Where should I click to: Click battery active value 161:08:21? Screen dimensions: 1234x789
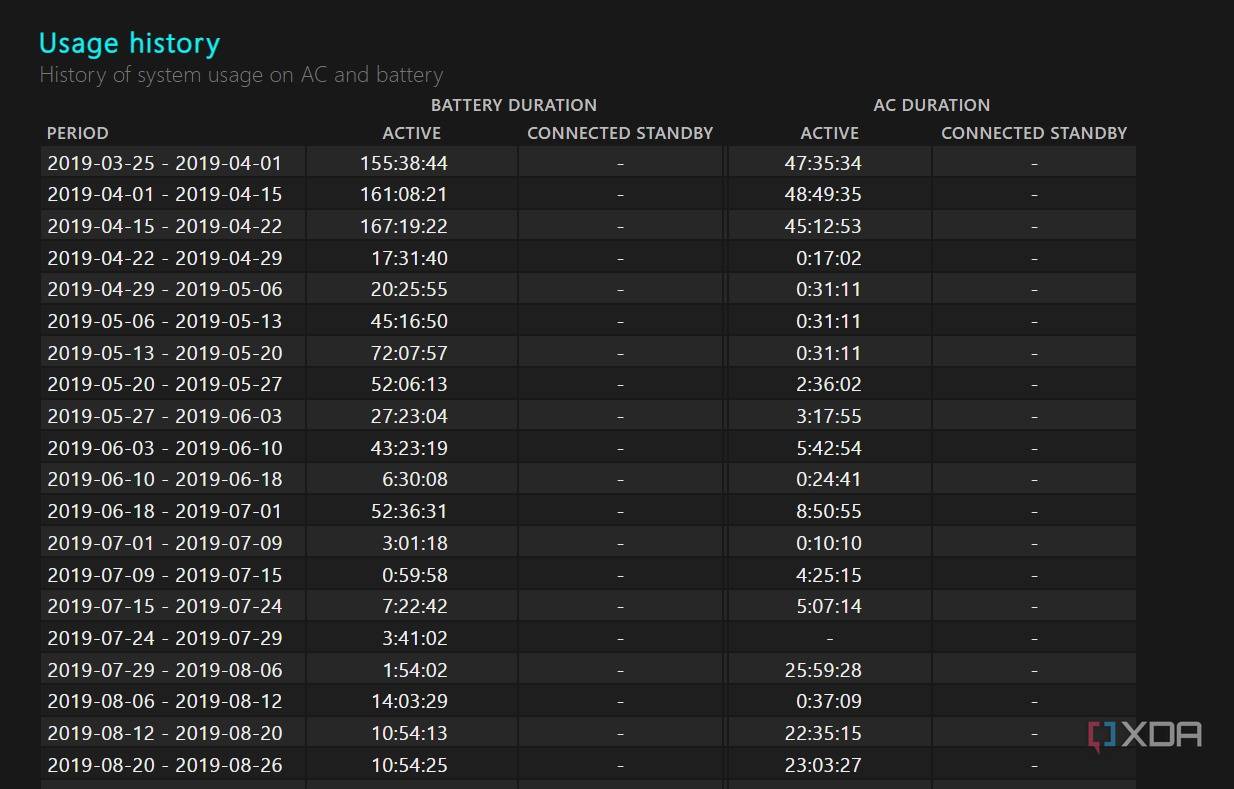tap(404, 194)
